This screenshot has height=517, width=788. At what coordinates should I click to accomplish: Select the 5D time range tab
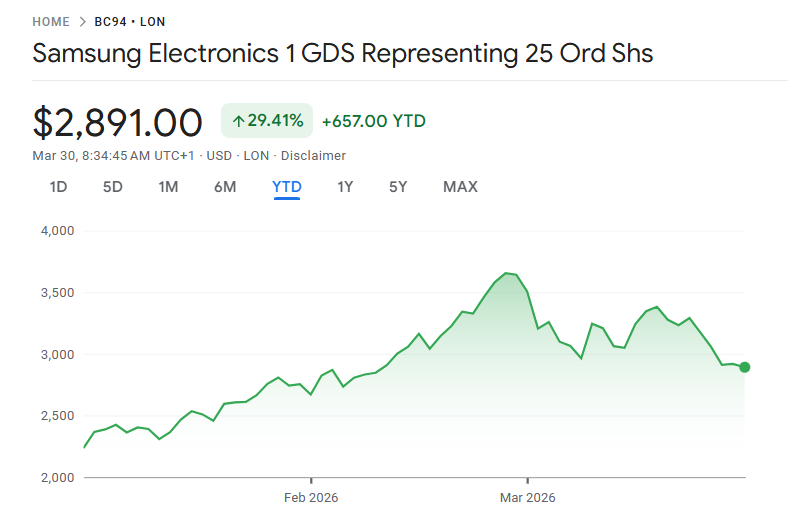(x=112, y=187)
